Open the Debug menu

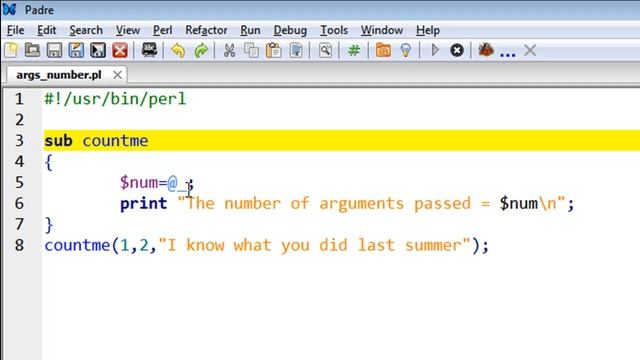pos(290,30)
